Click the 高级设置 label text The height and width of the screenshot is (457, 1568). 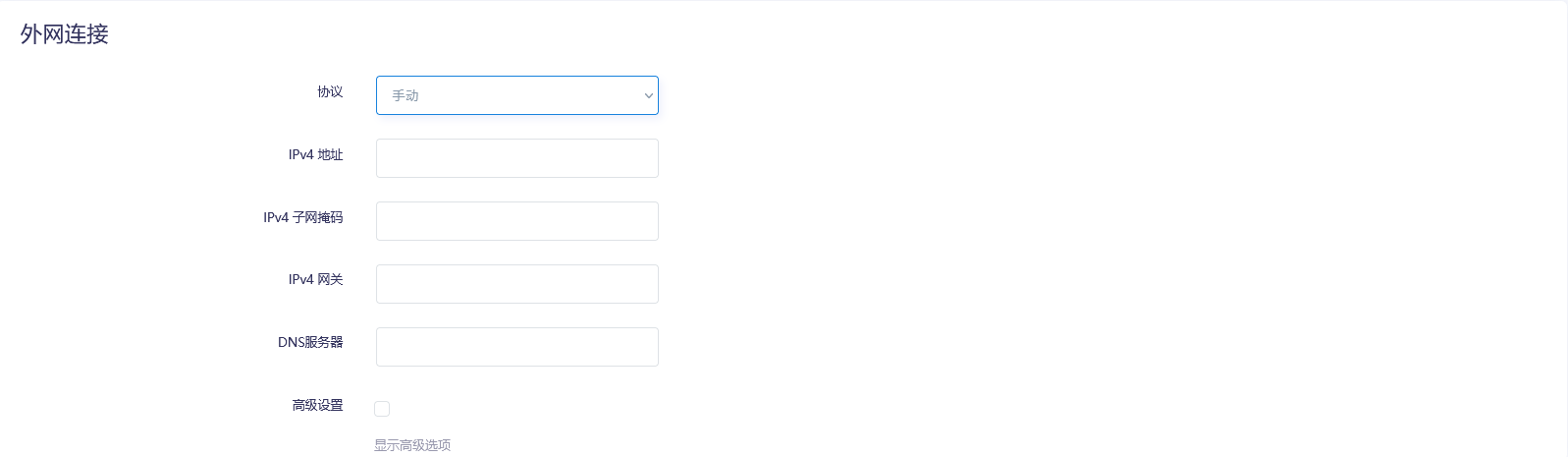317,405
